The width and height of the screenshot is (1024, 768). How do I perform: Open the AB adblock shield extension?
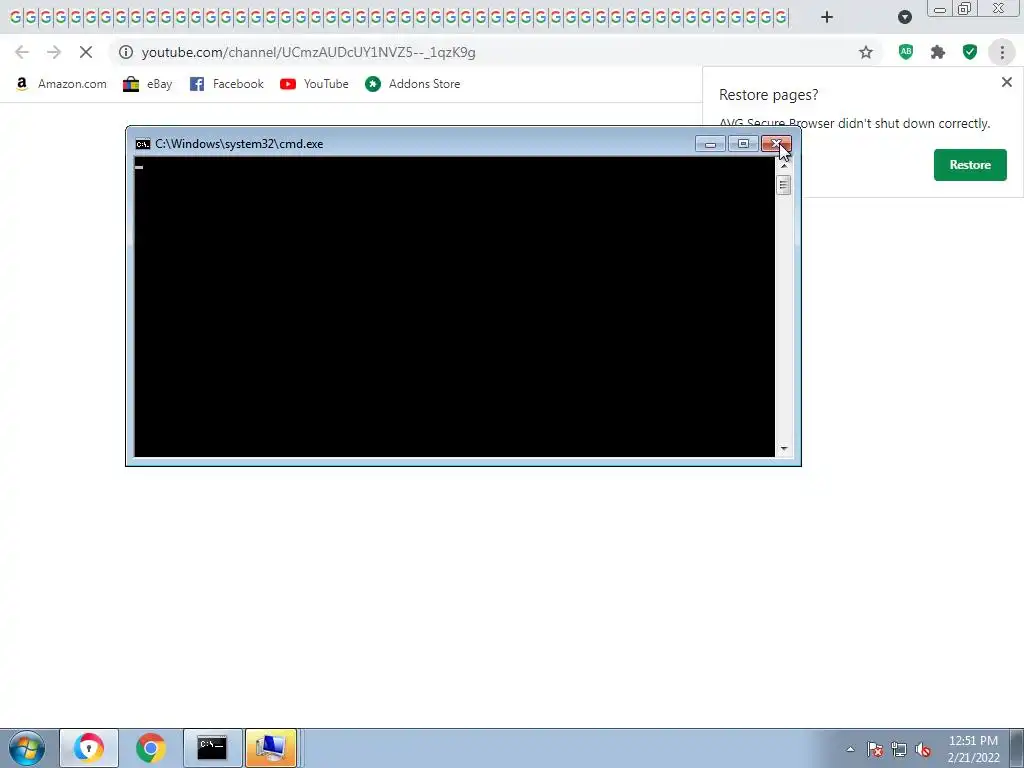[906, 52]
